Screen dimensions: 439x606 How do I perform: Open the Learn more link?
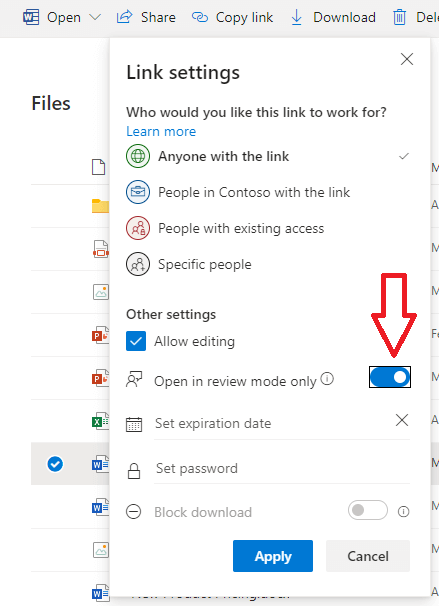[161, 131]
